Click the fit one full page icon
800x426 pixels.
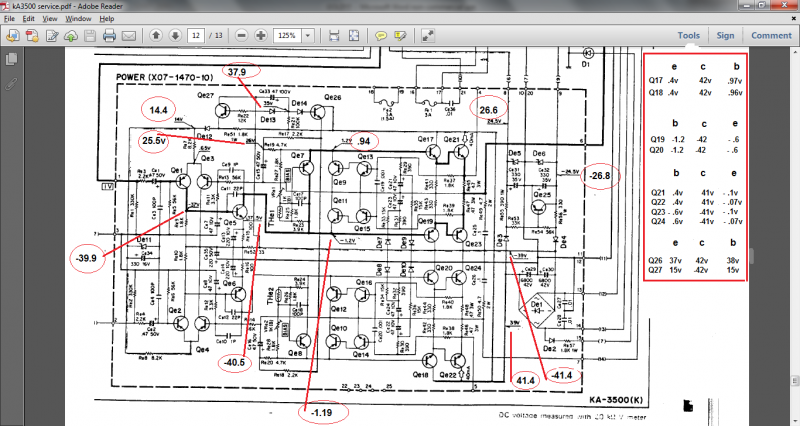[x=354, y=36]
